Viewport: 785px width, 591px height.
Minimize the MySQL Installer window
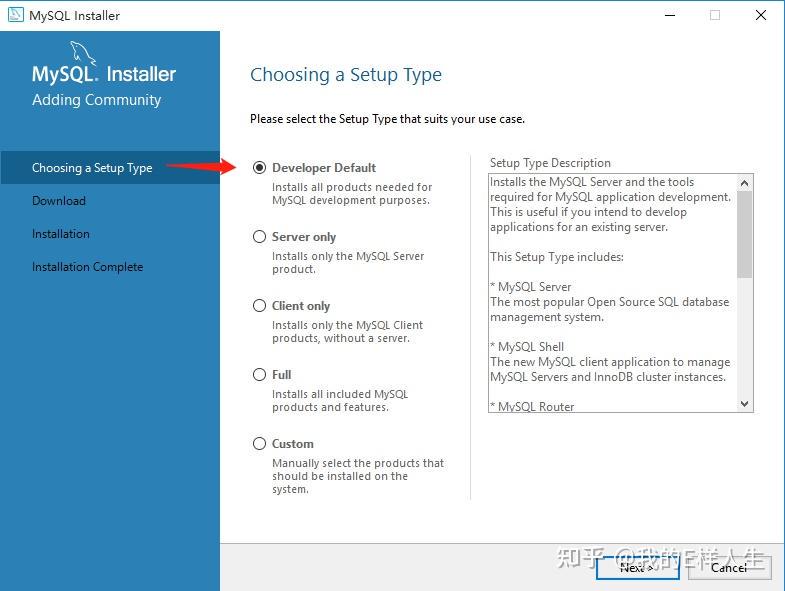point(670,15)
